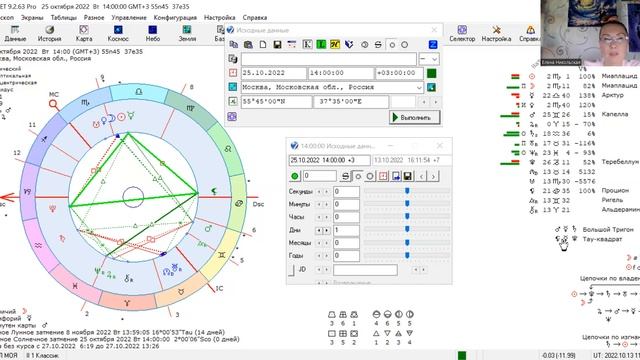Screen dimensions: 640x360
Task: Click the purple icon below the coordinates icon
Action: click(232, 117)
